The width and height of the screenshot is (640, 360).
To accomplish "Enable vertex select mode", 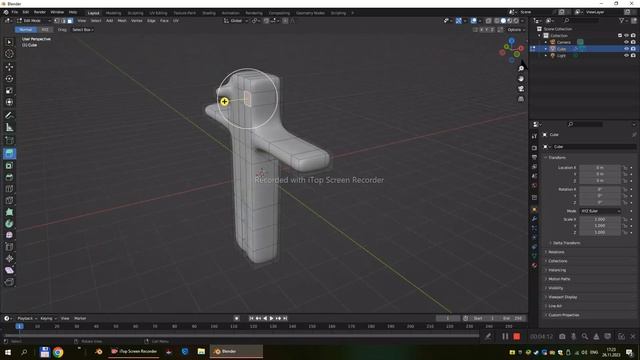I will tap(57, 20).
